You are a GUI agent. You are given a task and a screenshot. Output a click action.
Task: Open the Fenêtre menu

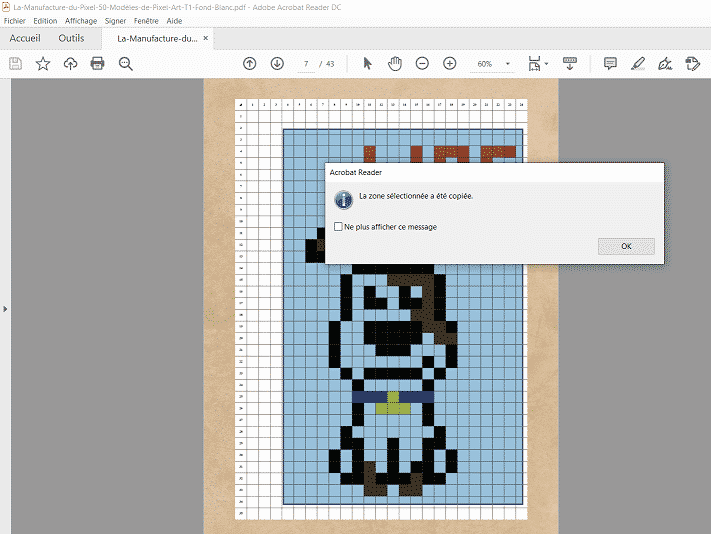click(x=146, y=21)
